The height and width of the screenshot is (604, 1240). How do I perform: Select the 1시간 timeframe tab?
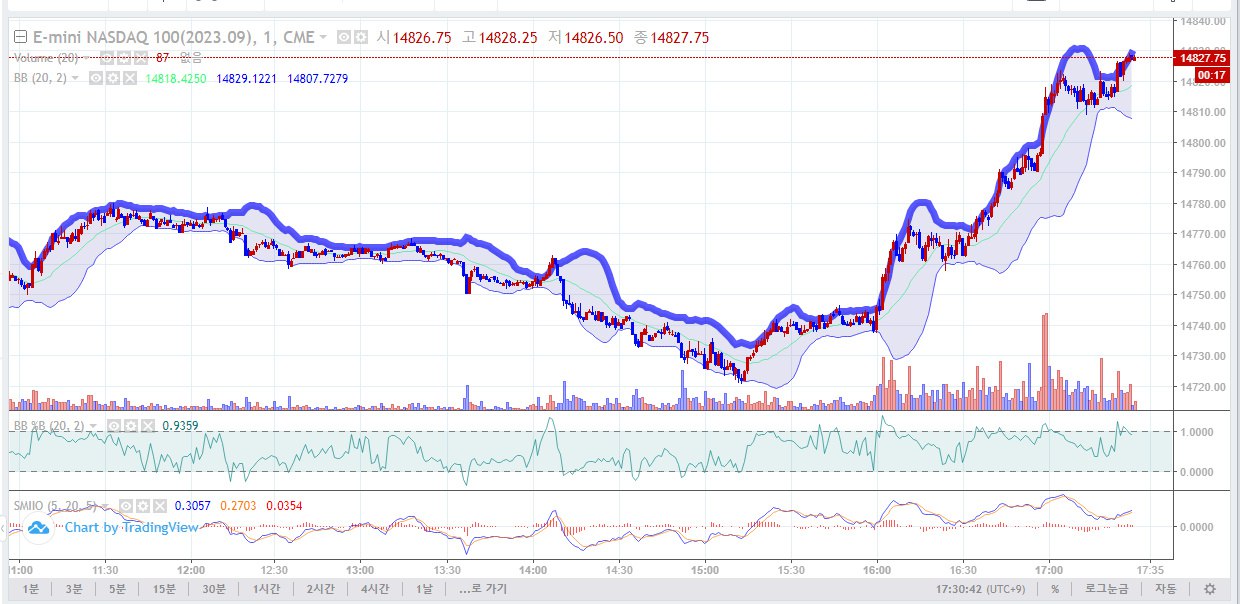pyautogui.click(x=266, y=589)
